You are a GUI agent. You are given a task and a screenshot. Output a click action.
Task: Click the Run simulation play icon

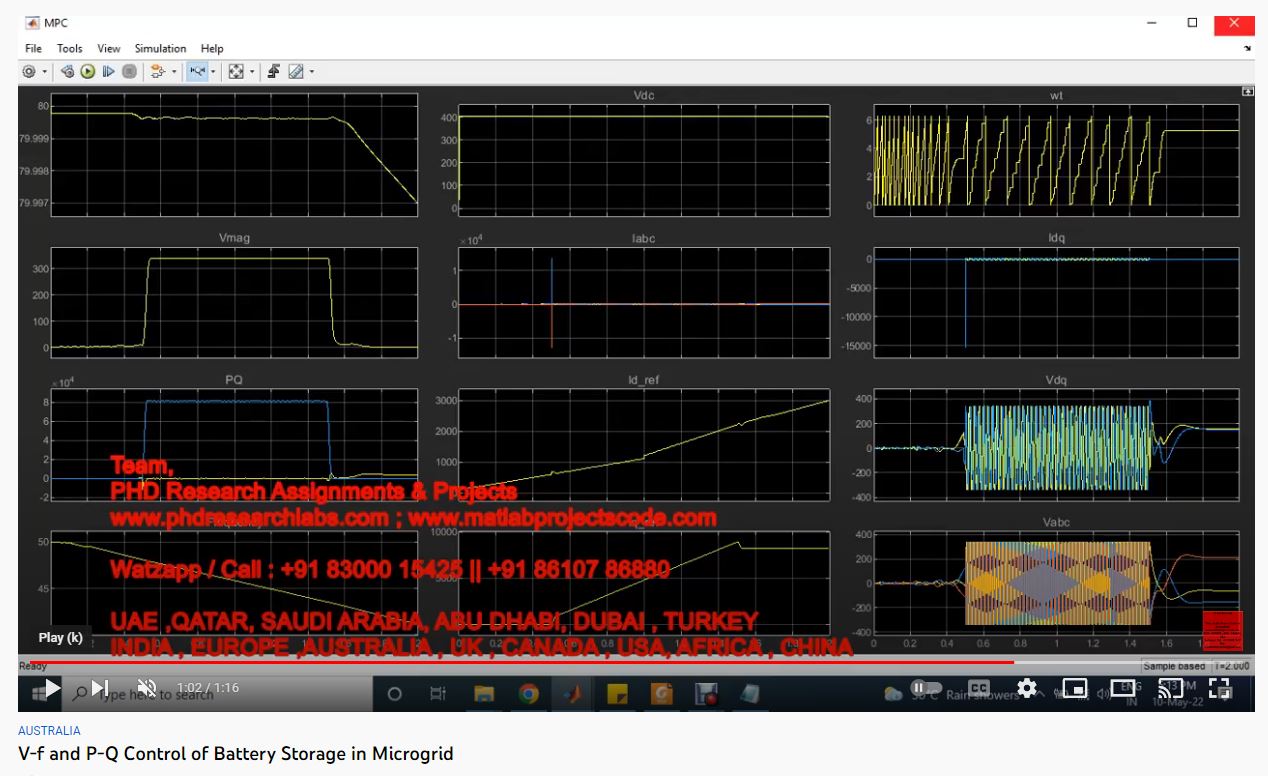(88, 72)
